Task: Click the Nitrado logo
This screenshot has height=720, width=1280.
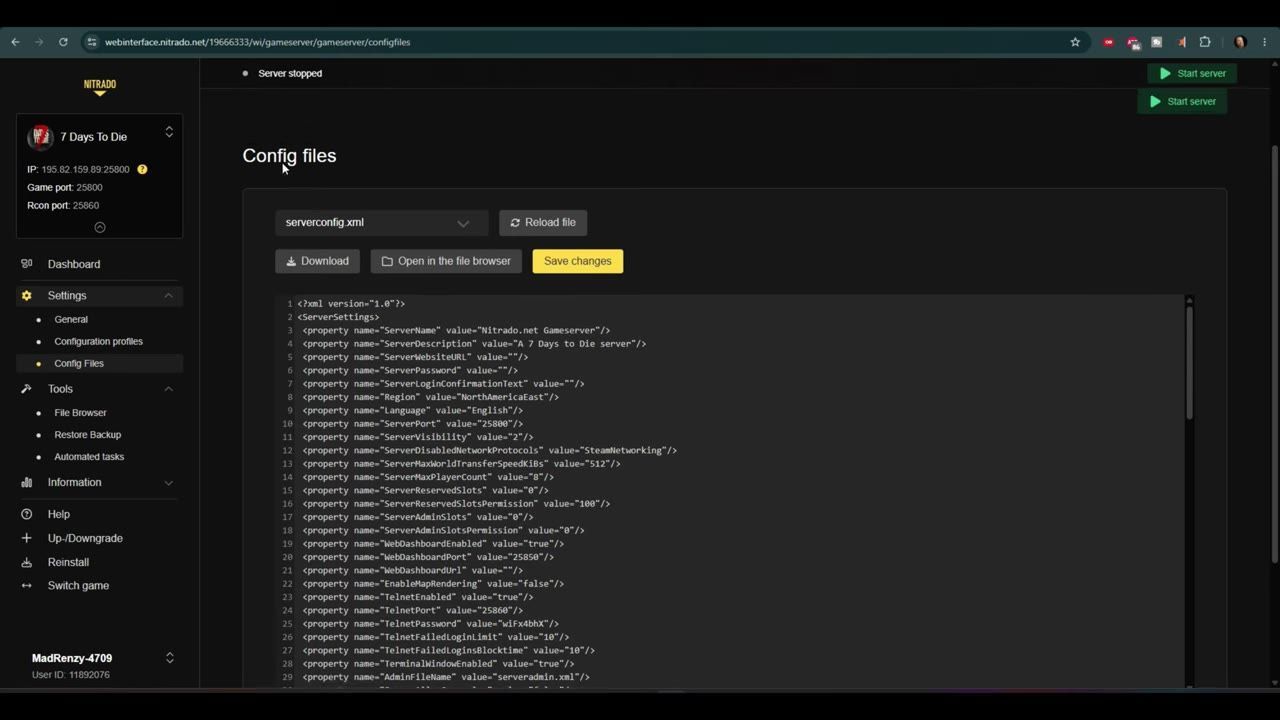Action: coord(100,87)
